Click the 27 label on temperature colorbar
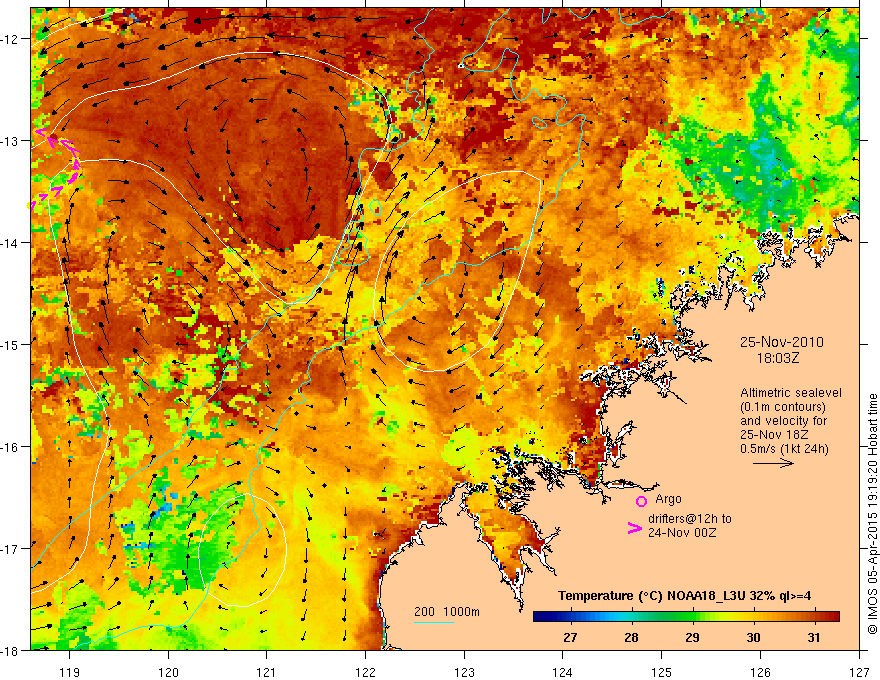Image resolution: width=880 pixels, height=680 pixels. (570, 637)
